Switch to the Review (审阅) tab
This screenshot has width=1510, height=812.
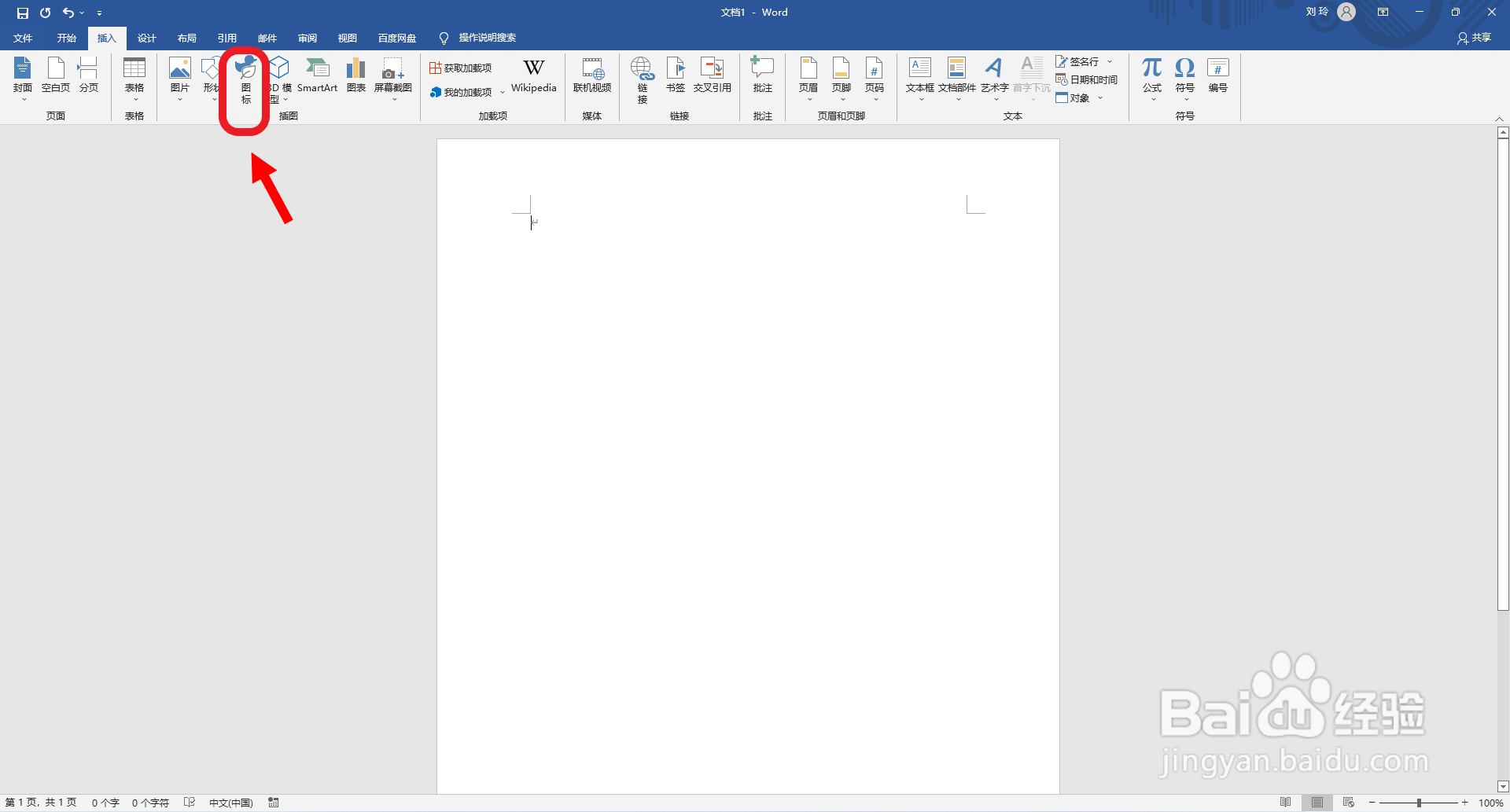[x=308, y=38]
